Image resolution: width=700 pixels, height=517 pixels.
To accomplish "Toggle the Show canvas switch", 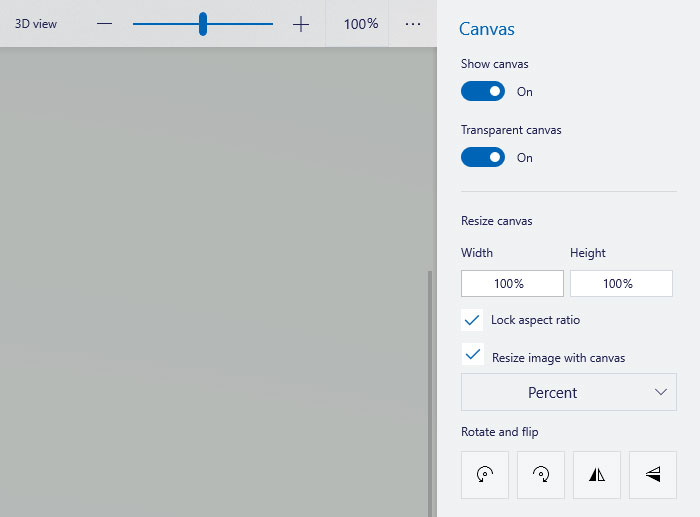I will 483,92.
